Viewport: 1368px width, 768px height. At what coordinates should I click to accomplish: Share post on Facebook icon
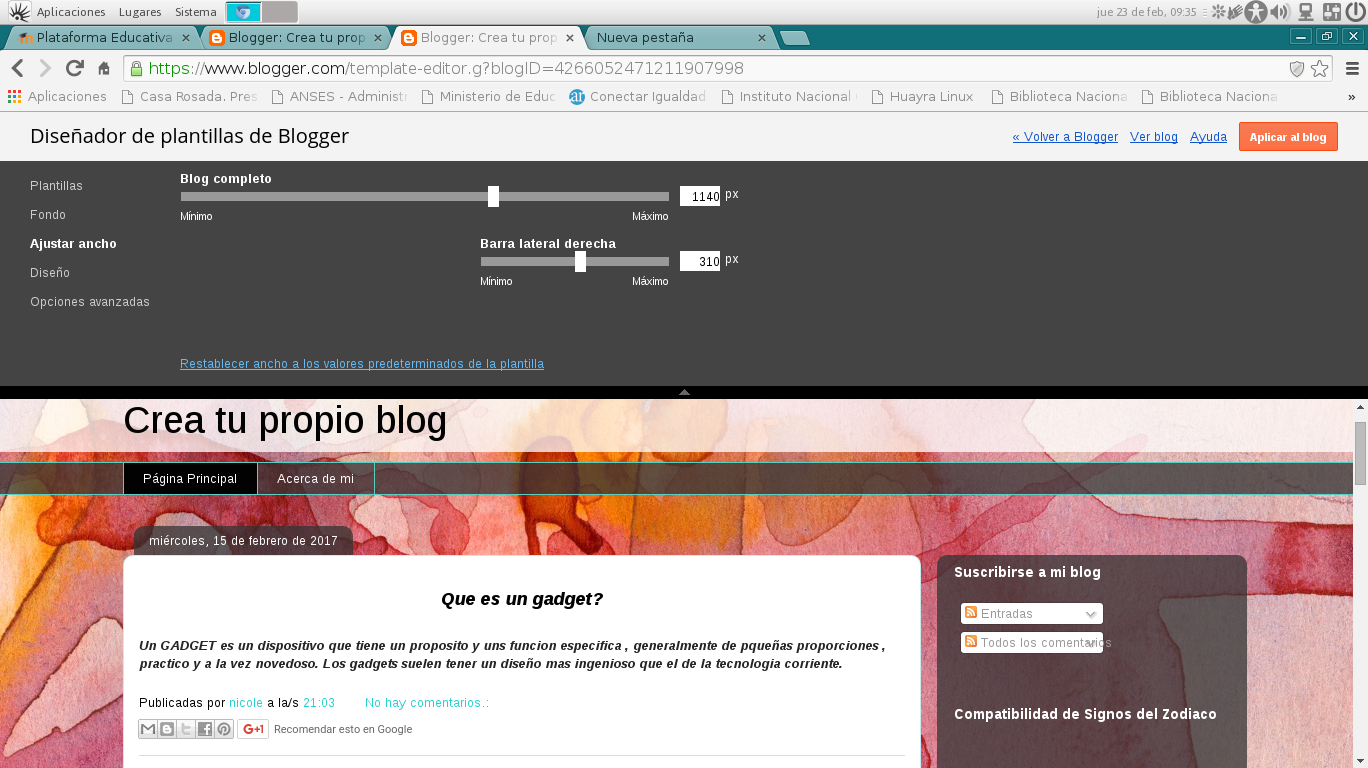(205, 729)
